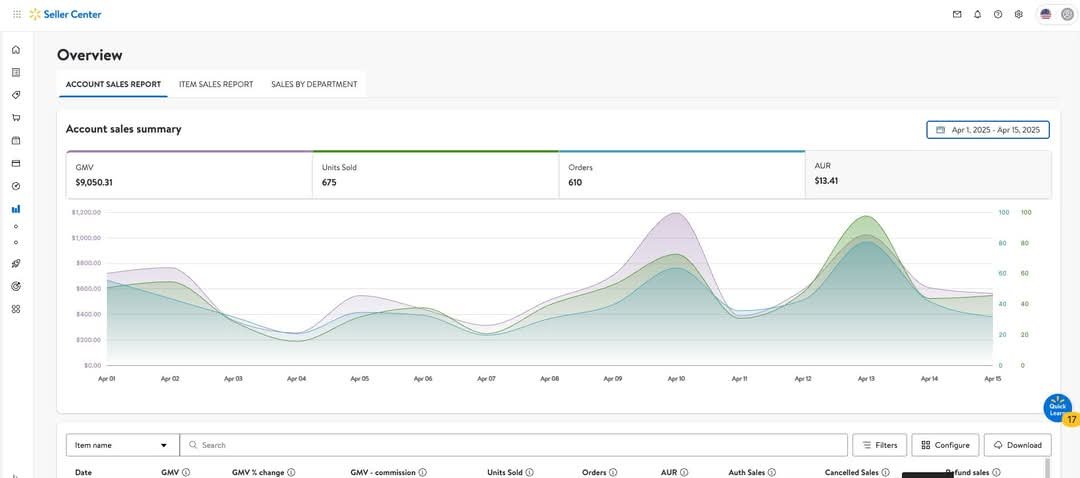Click the Configure button
This screenshot has height=478, width=1080.
945,445
